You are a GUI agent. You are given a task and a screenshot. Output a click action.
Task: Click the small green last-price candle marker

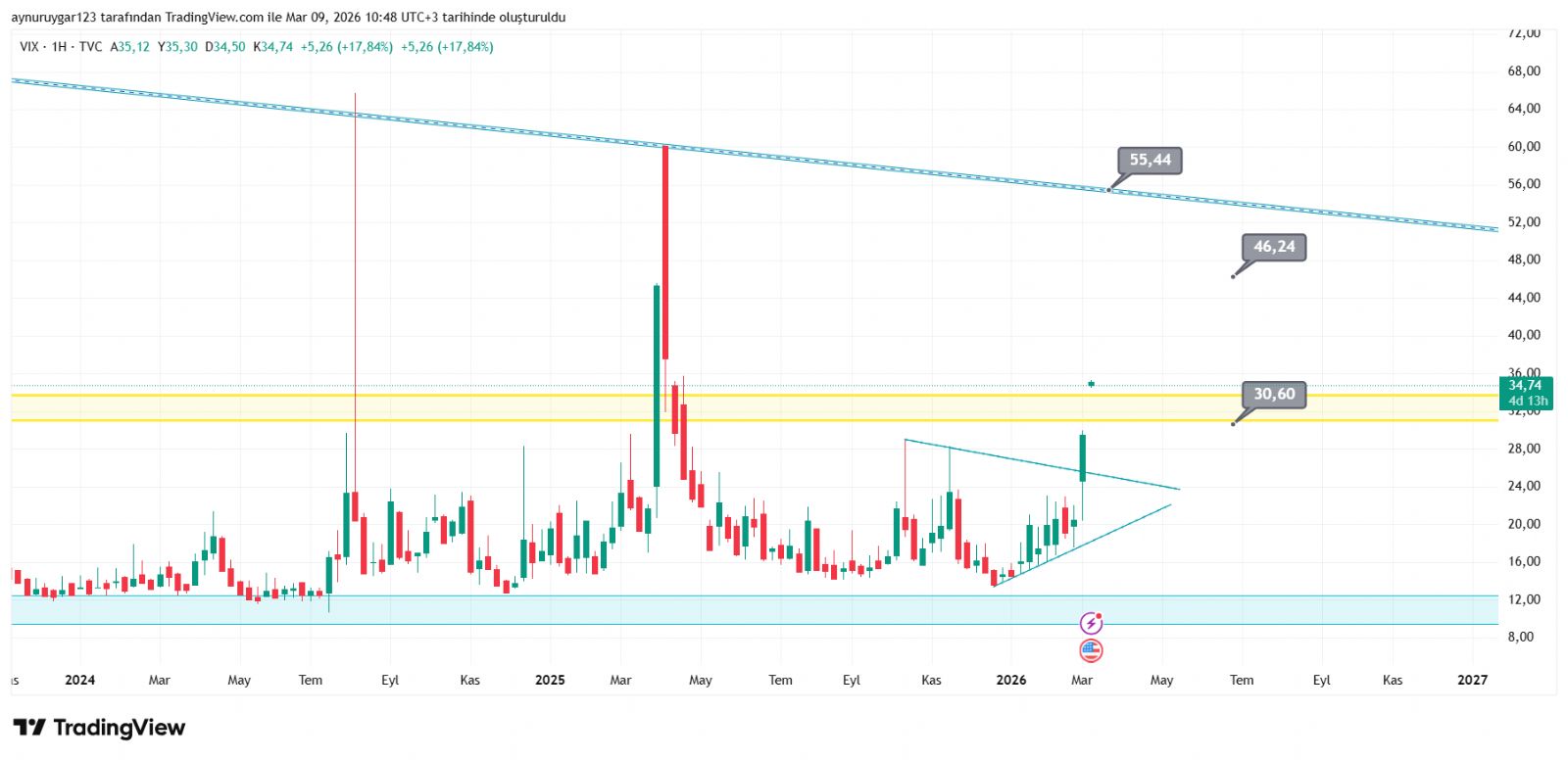click(1091, 384)
